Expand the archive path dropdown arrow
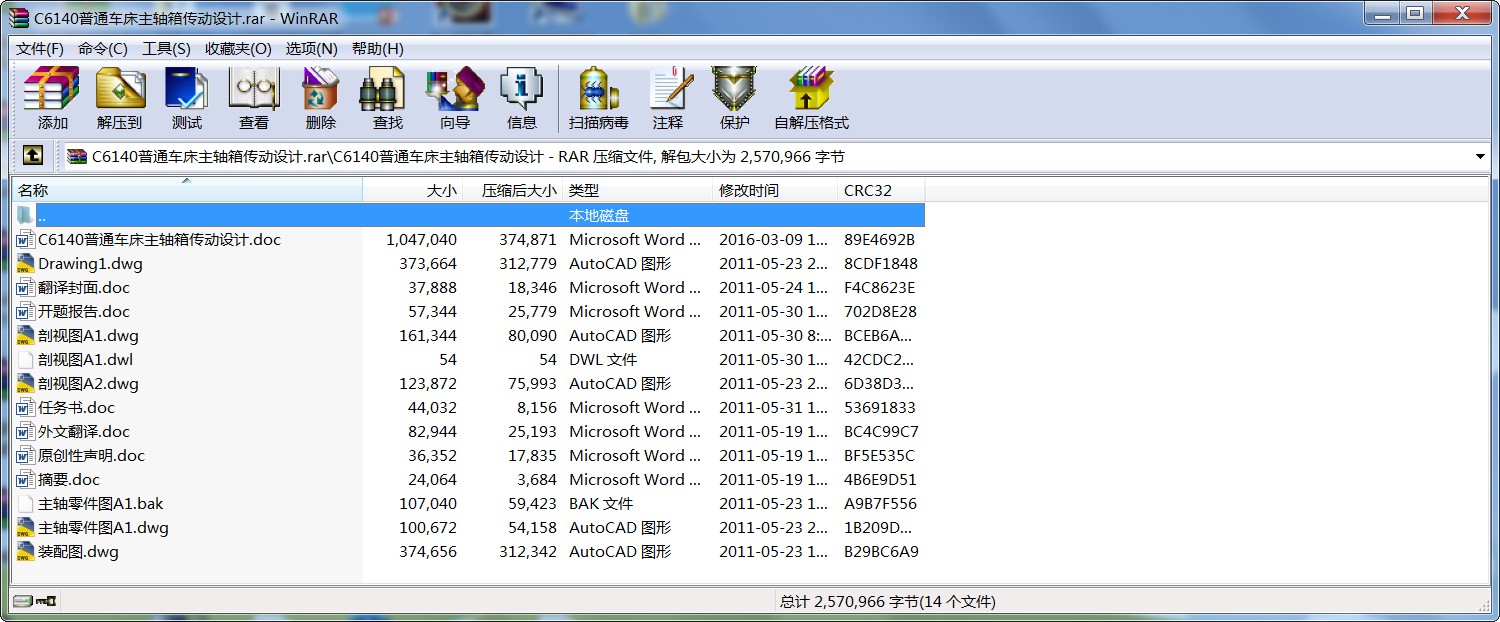The height and width of the screenshot is (622, 1500). pyautogui.click(x=1480, y=157)
